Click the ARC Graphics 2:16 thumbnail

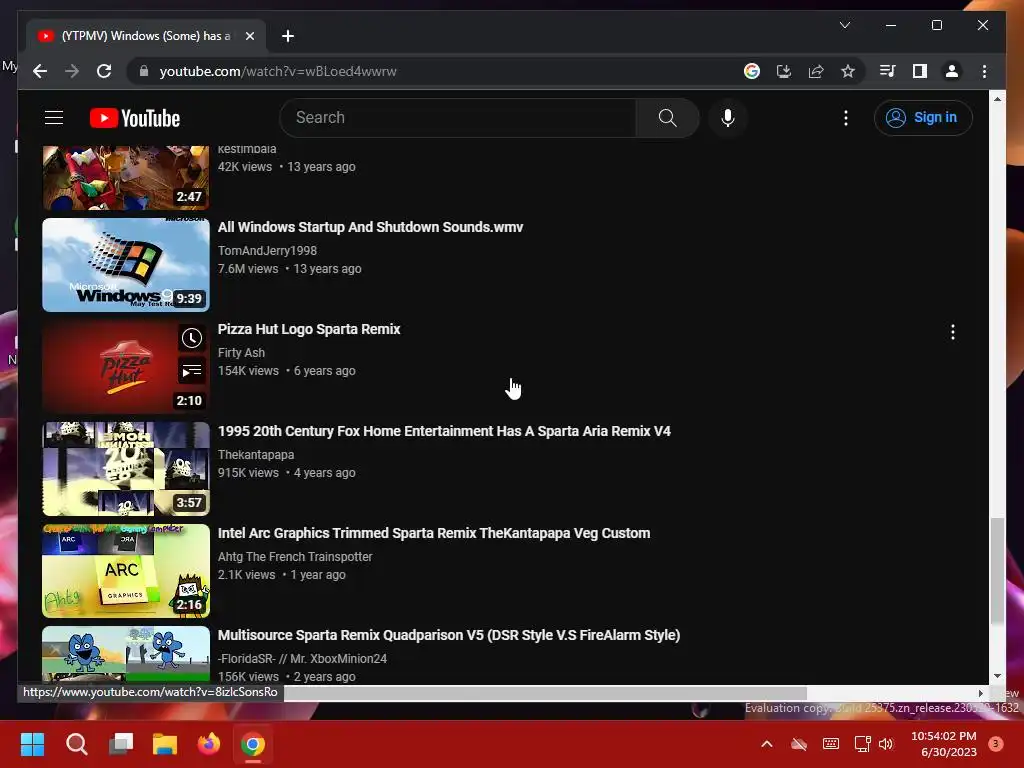[126, 570]
